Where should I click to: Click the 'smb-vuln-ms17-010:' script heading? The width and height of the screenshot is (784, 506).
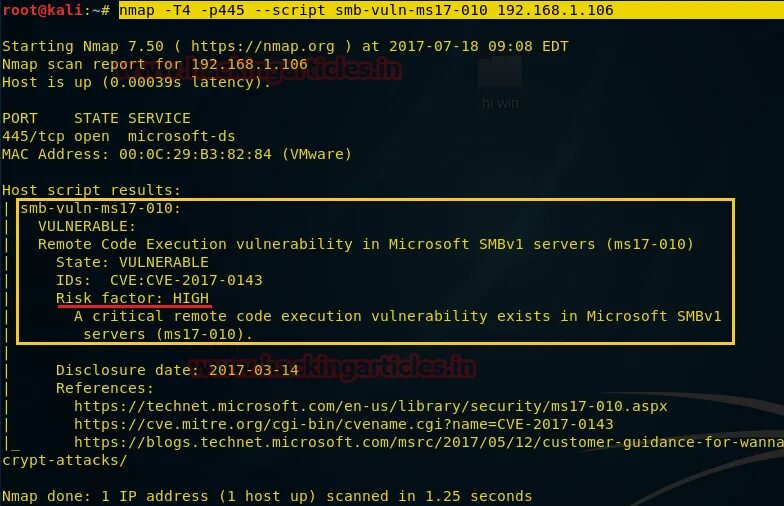click(100, 208)
